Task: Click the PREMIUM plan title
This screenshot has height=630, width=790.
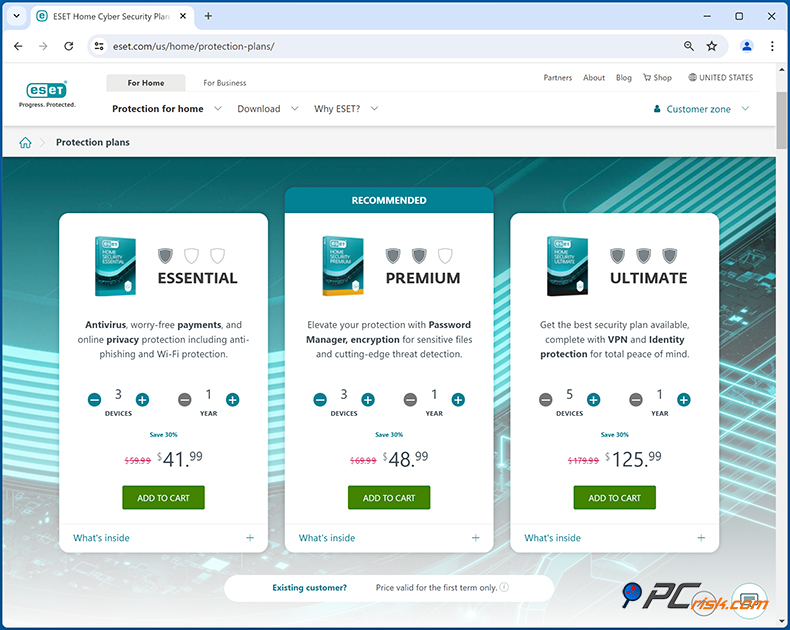Action: point(423,278)
